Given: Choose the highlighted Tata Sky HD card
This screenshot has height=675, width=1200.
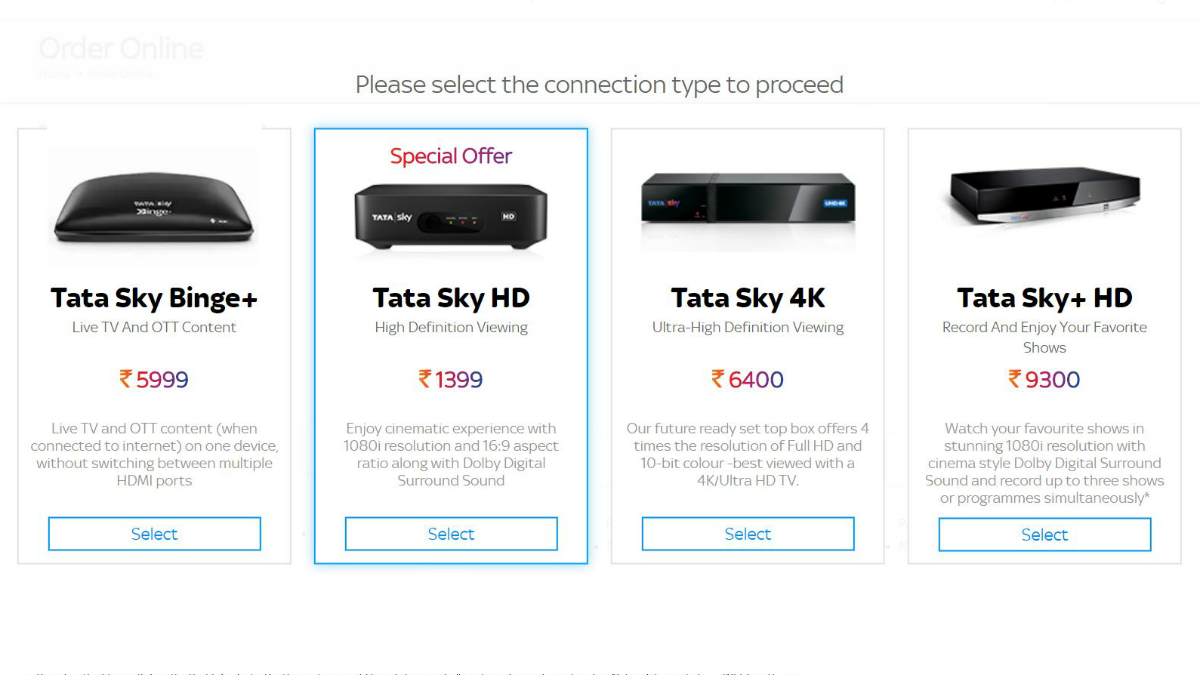Looking at the screenshot, I should (x=450, y=345).
